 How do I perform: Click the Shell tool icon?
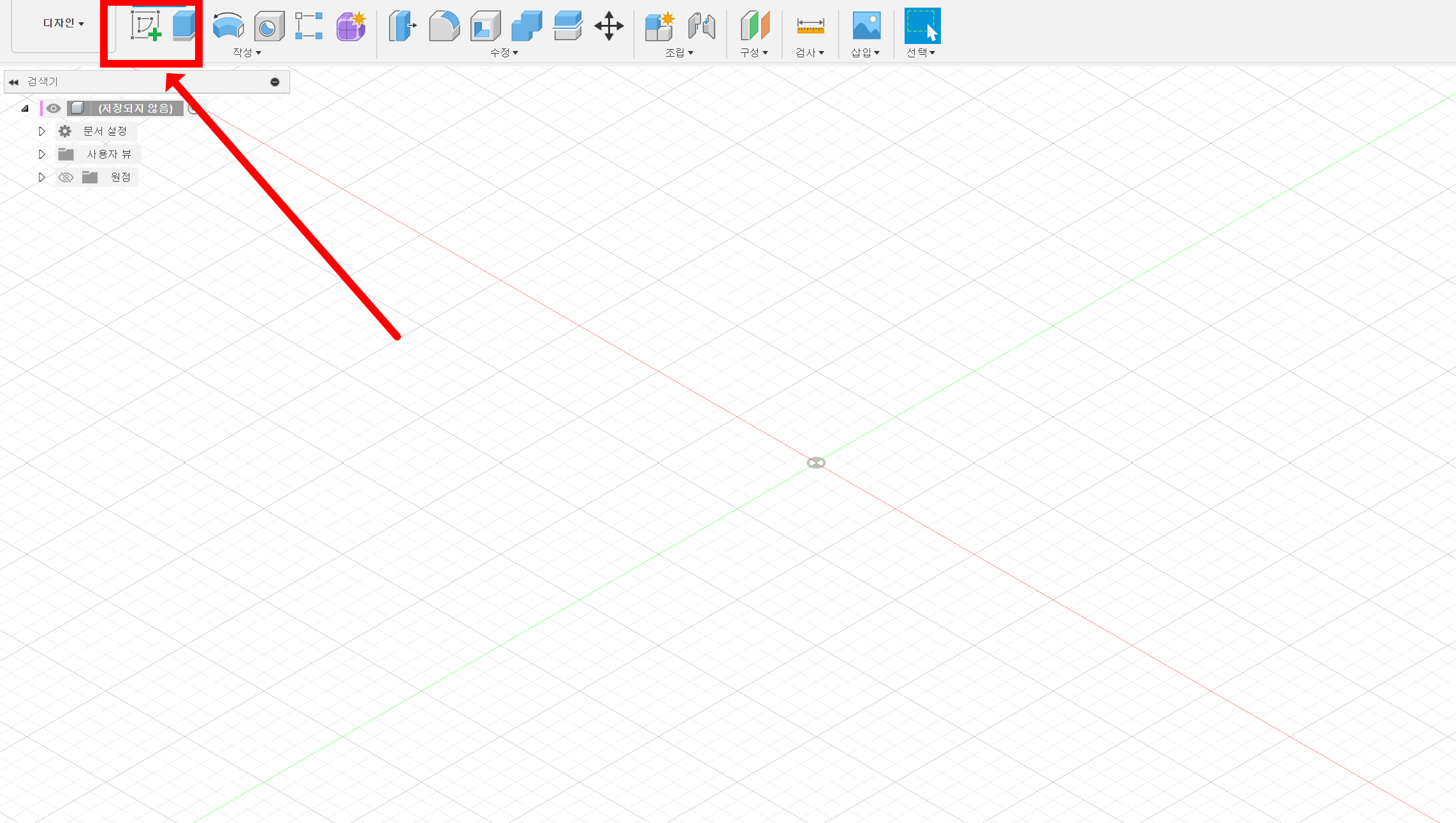(485, 27)
